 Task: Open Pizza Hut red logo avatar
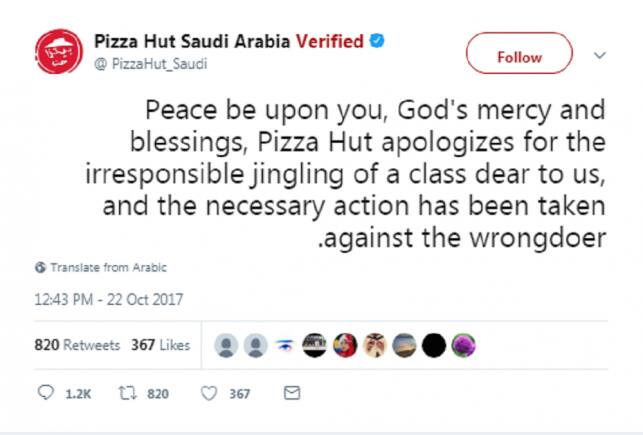point(56,51)
